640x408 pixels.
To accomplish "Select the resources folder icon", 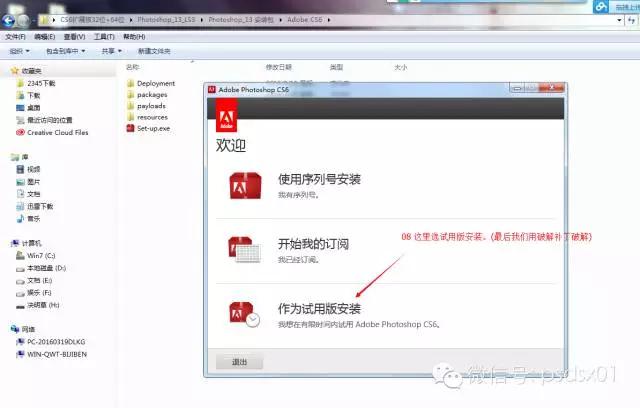I will [x=131, y=117].
